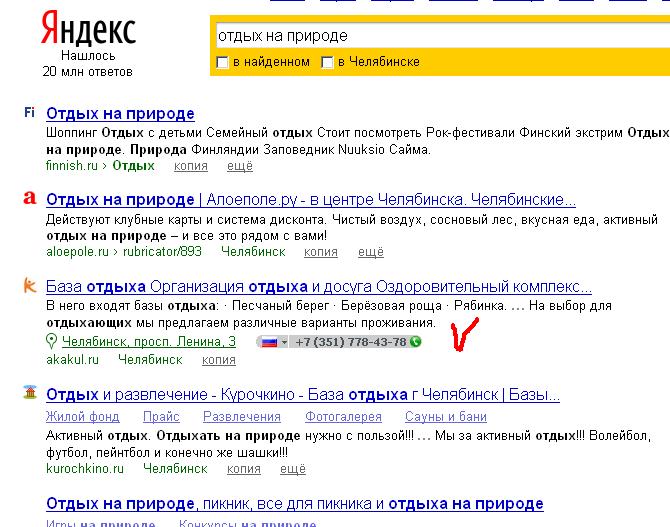Click 'ещё' under aloepole.ru result
Viewport: 670px width, 527px height.
pos(371,252)
